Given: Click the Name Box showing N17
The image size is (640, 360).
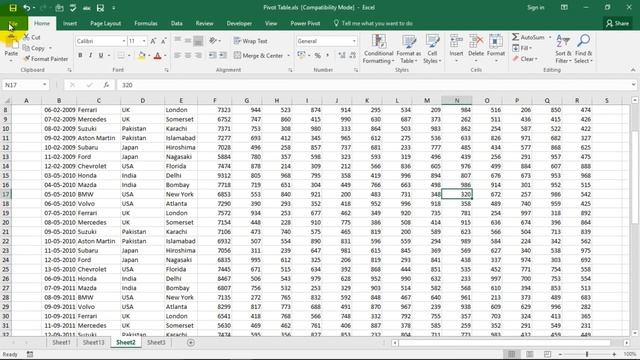Looking at the screenshot, I should pyautogui.click(x=25, y=85).
